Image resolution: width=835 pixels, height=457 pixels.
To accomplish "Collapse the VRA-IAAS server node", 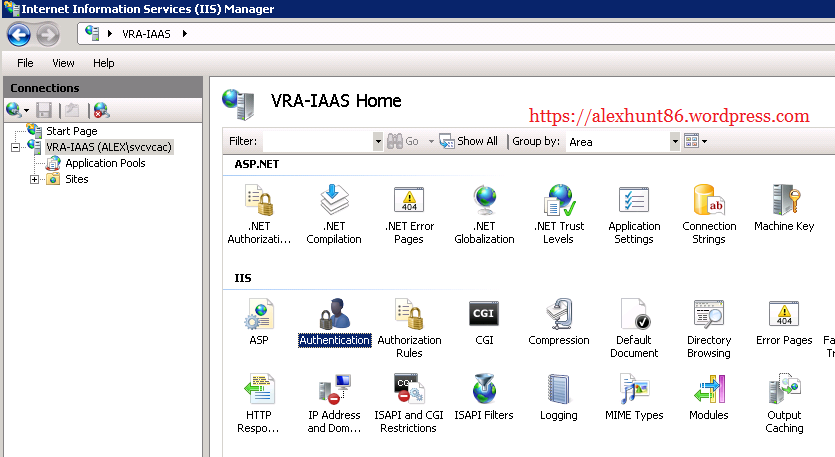I will (15, 148).
